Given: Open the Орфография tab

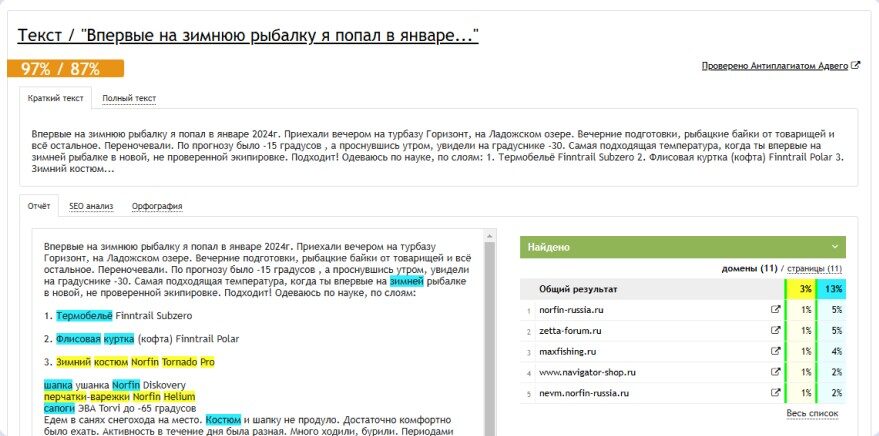Looking at the screenshot, I should point(157,206).
